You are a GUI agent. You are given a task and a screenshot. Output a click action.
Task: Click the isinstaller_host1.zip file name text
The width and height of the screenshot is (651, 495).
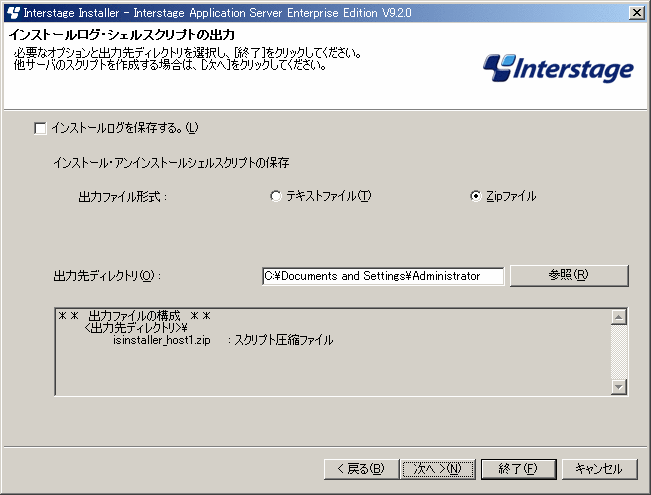[x=162, y=341]
